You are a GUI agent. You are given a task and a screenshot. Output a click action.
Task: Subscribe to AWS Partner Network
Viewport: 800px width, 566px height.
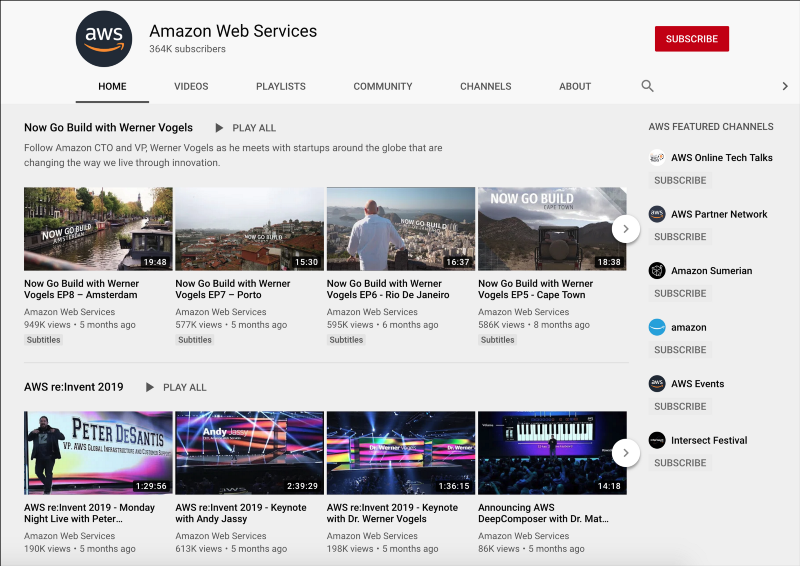pos(680,237)
